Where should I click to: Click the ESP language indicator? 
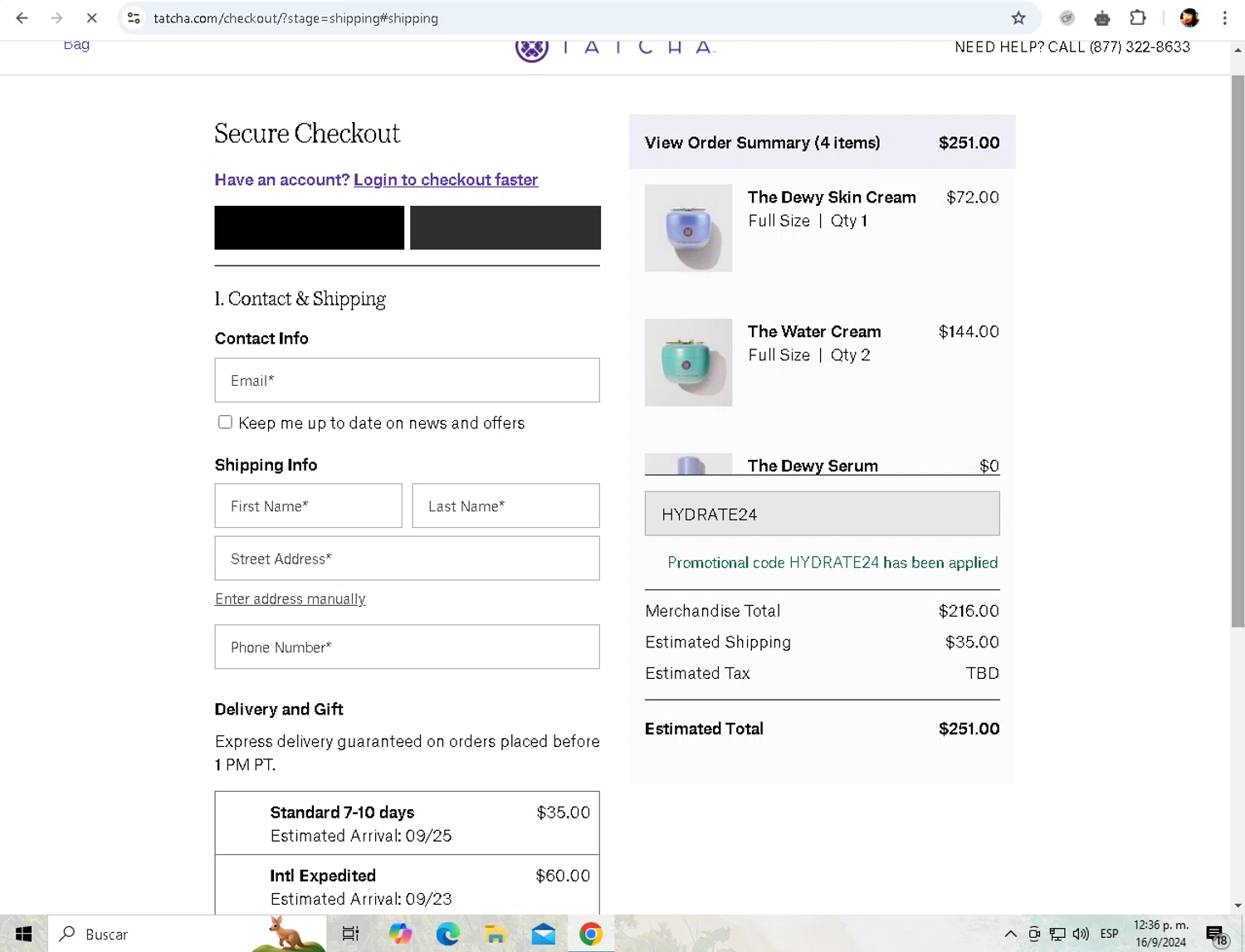[1109, 934]
